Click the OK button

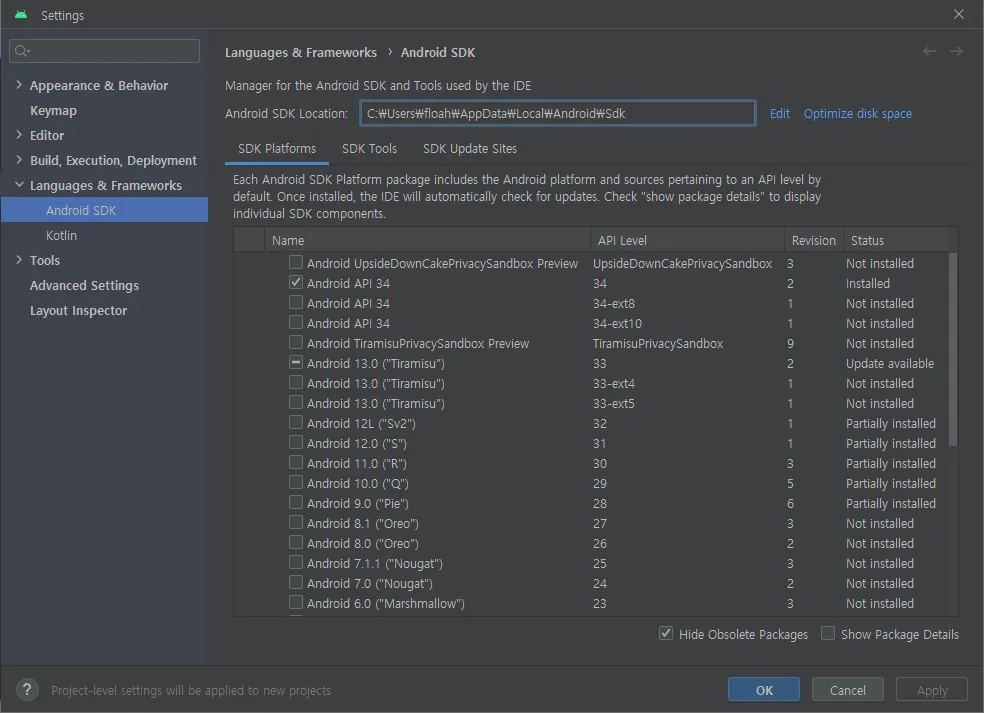point(764,690)
